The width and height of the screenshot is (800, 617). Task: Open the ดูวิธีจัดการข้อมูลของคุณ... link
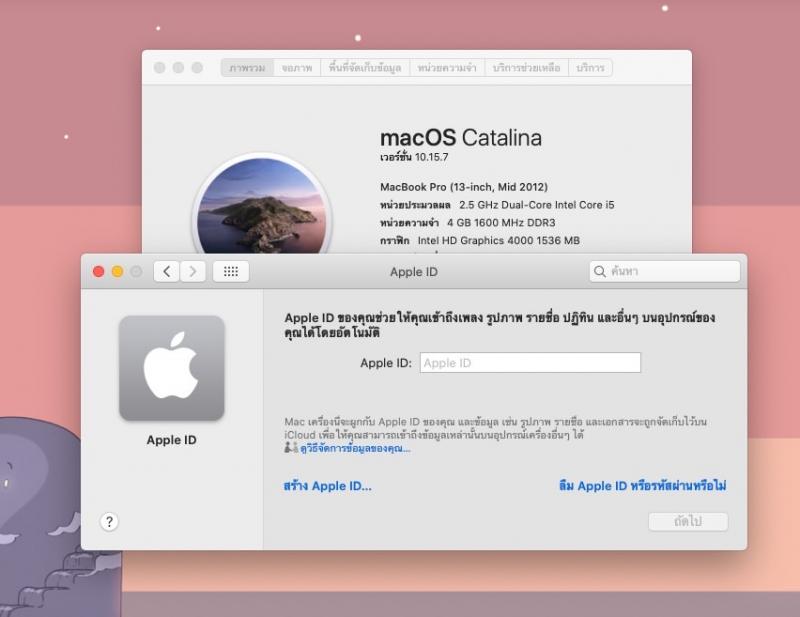[x=355, y=449]
